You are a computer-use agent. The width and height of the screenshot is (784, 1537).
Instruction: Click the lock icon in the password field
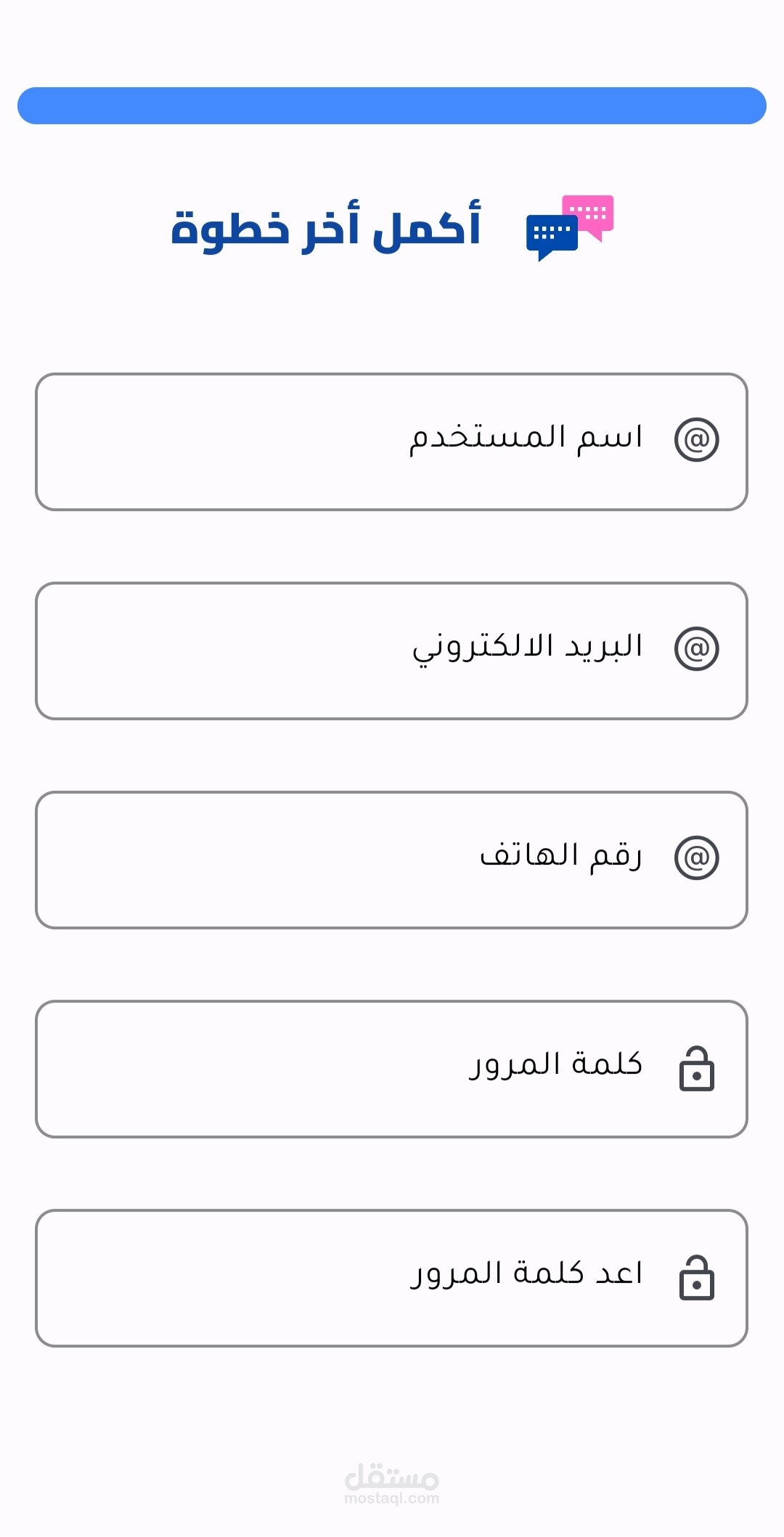(x=696, y=1069)
